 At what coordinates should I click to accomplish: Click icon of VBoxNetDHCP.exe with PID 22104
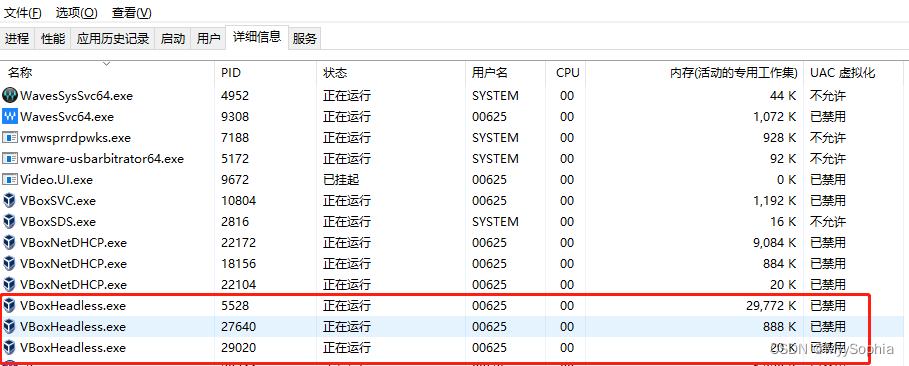tap(10, 284)
